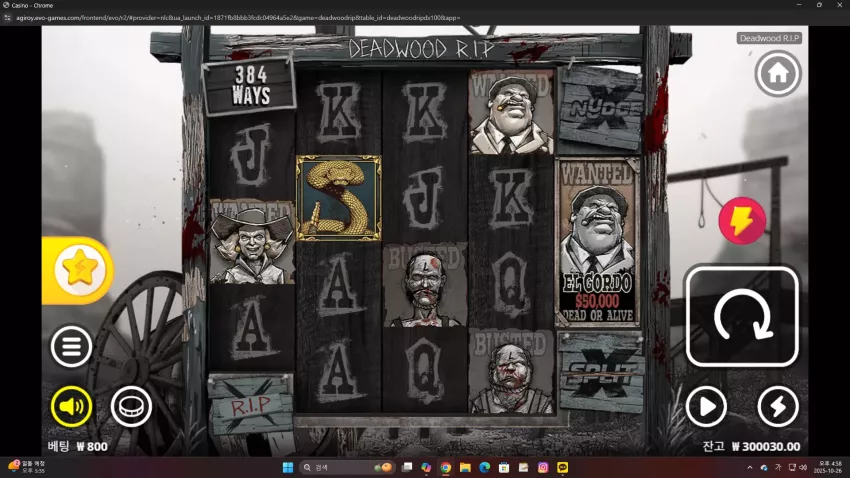Open KakaoTalk from the taskbar

[563, 467]
